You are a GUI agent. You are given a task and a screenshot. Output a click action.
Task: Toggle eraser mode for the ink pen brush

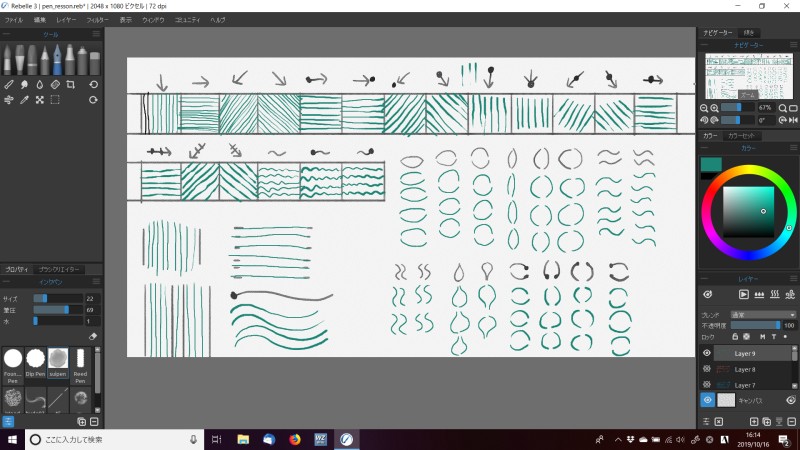click(x=93, y=336)
